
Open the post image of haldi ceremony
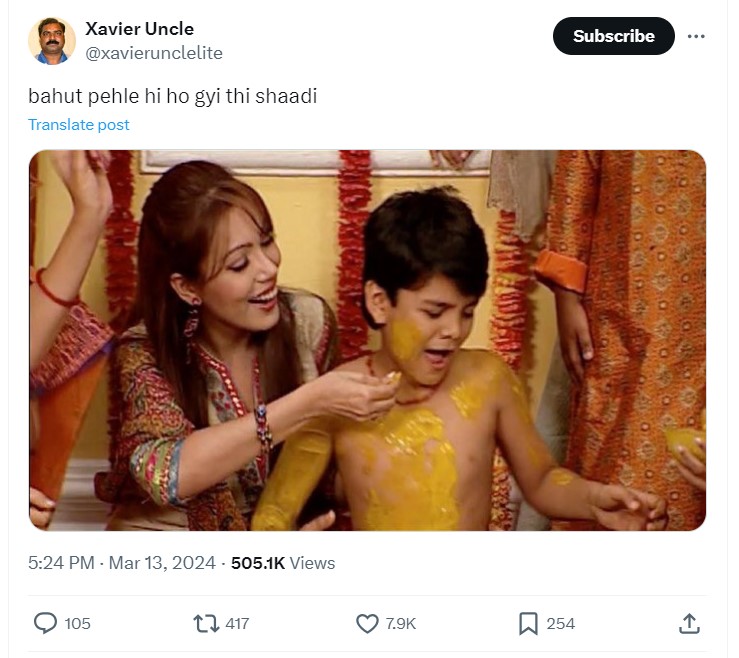(367, 340)
